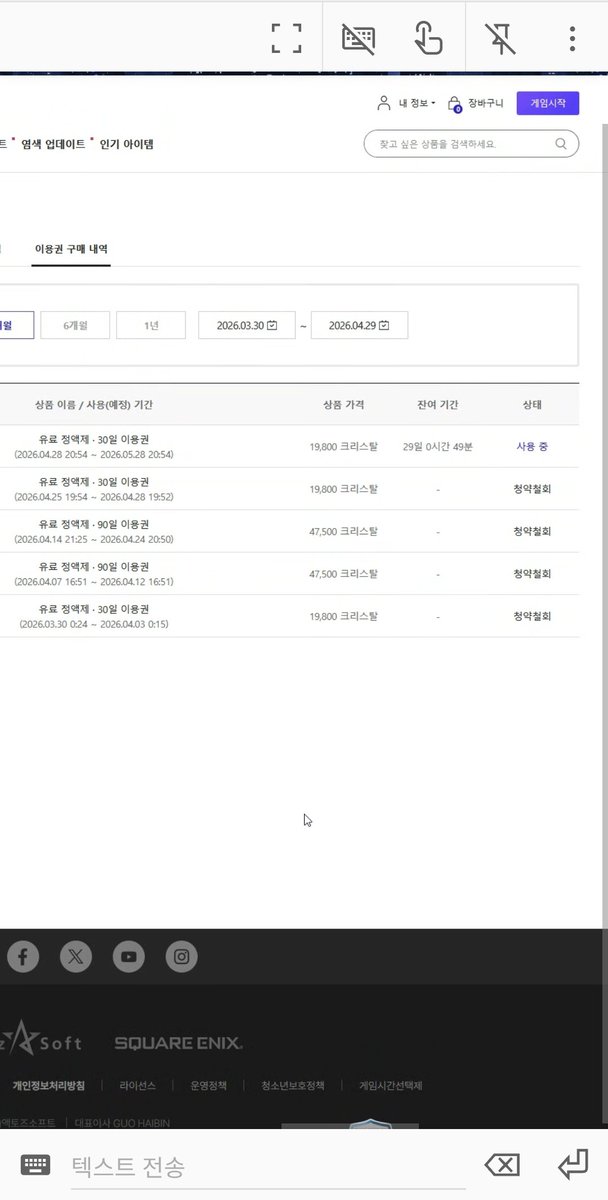
Task: Click the 잔여 기간 column header
Action: (x=437, y=405)
